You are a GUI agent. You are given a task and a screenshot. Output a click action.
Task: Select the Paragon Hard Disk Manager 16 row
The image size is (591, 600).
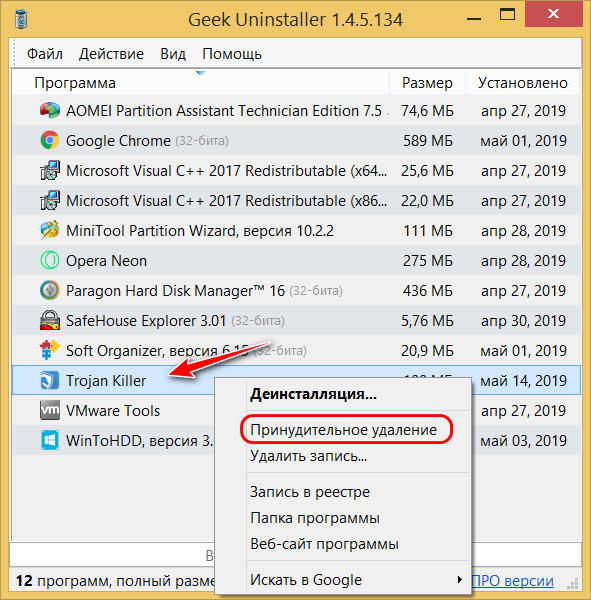click(296, 290)
